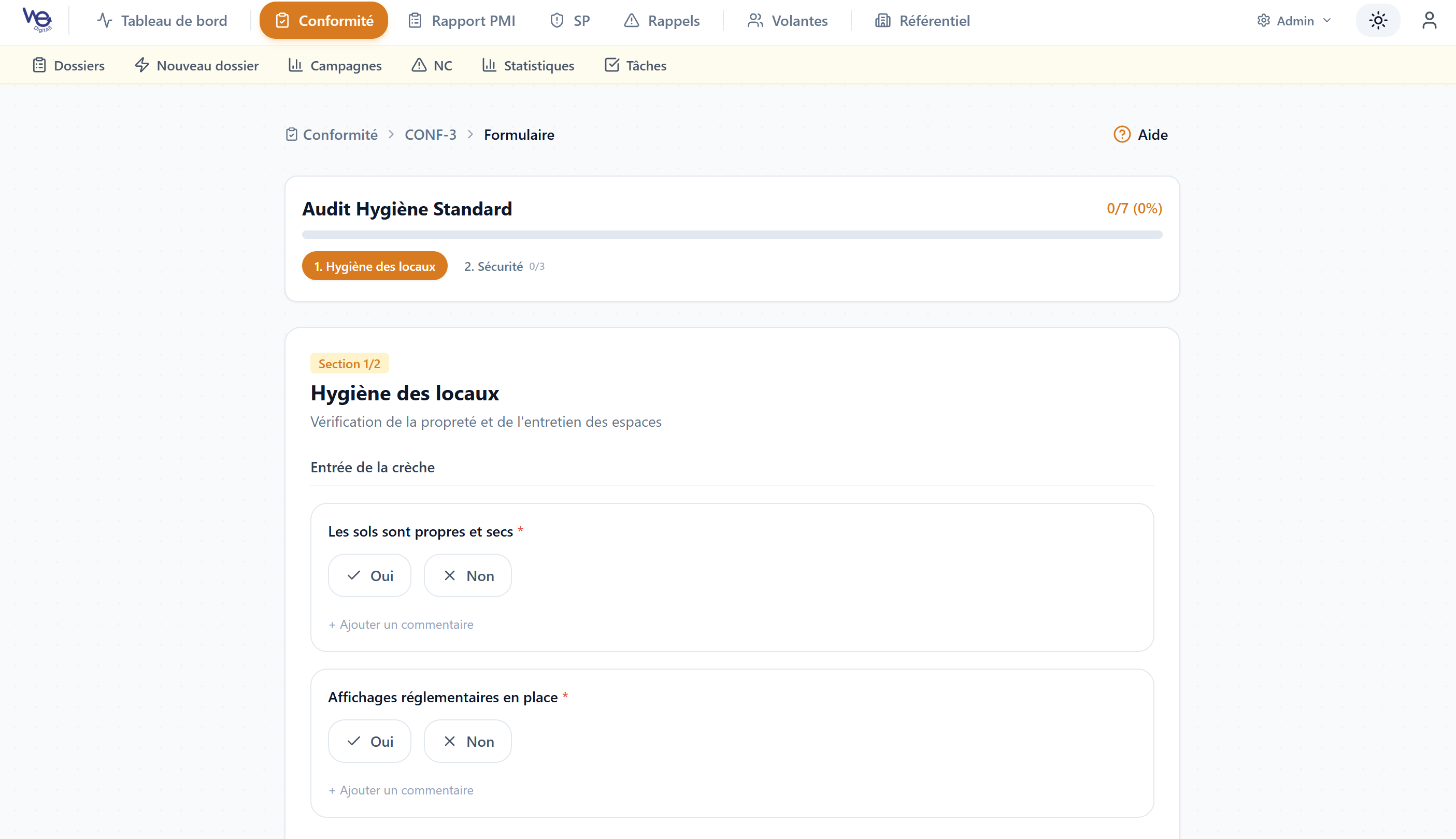Click the Hygiène des locaux section heading
This screenshot has height=839, width=1456.
click(x=405, y=394)
